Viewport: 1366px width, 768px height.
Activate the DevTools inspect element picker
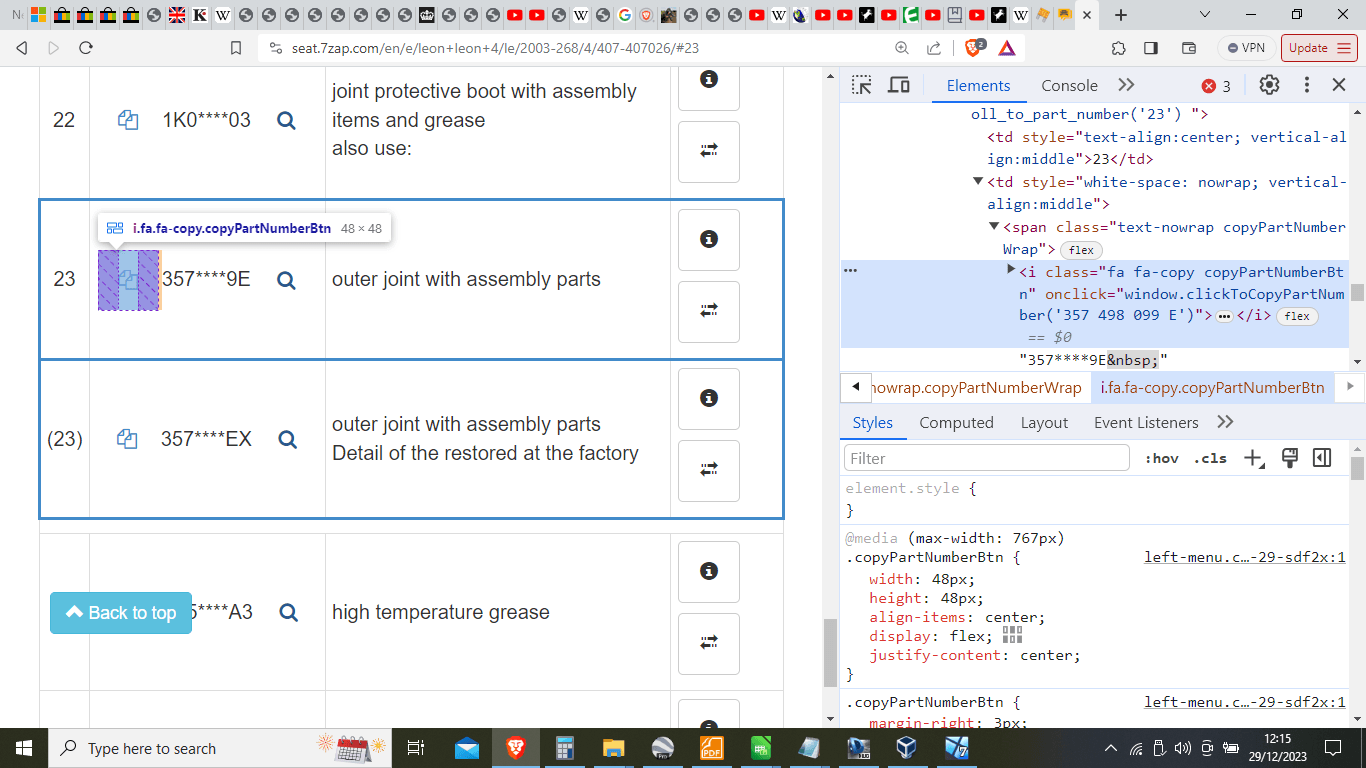click(861, 86)
